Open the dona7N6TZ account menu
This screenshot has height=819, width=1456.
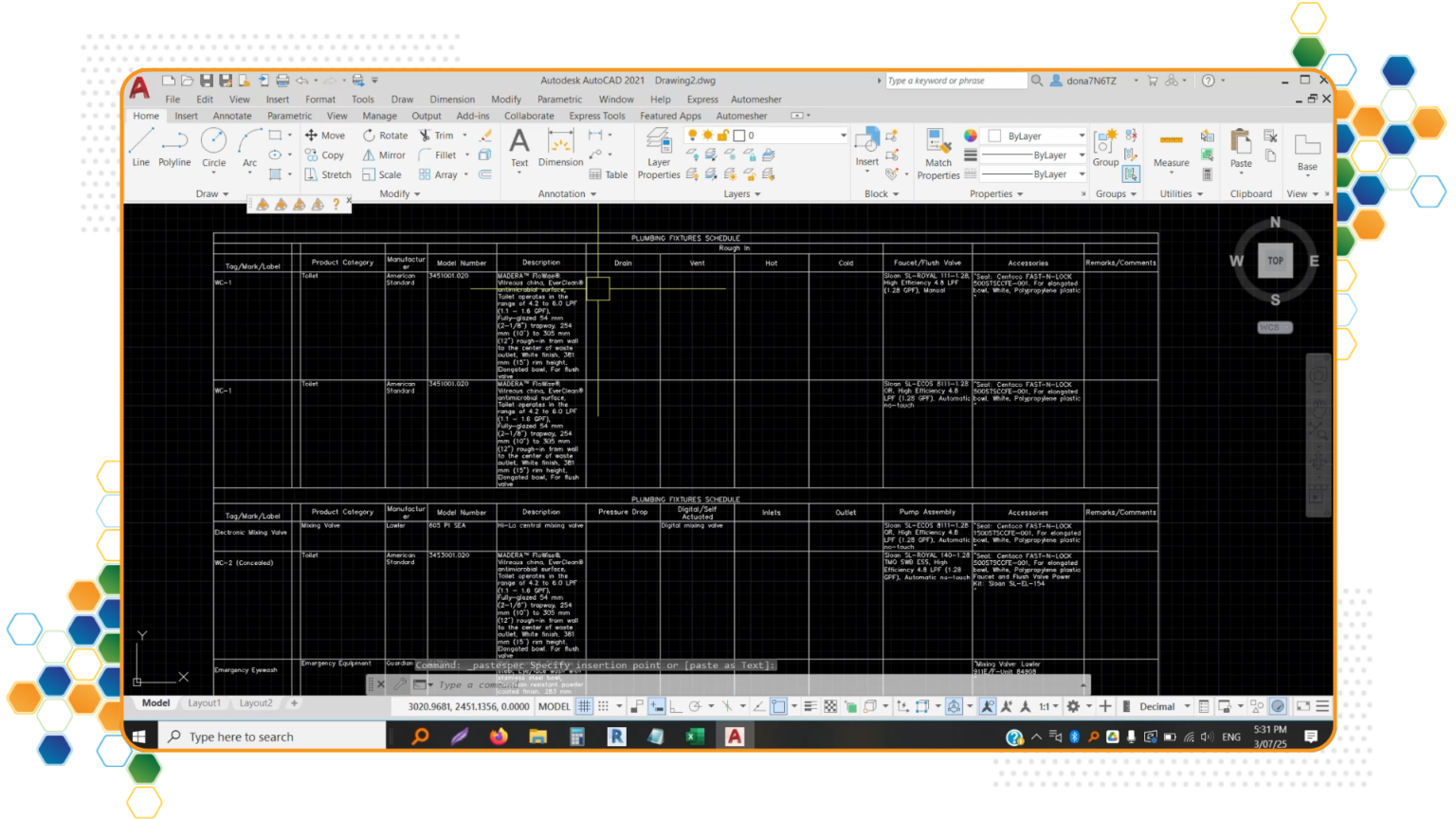(1094, 81)
